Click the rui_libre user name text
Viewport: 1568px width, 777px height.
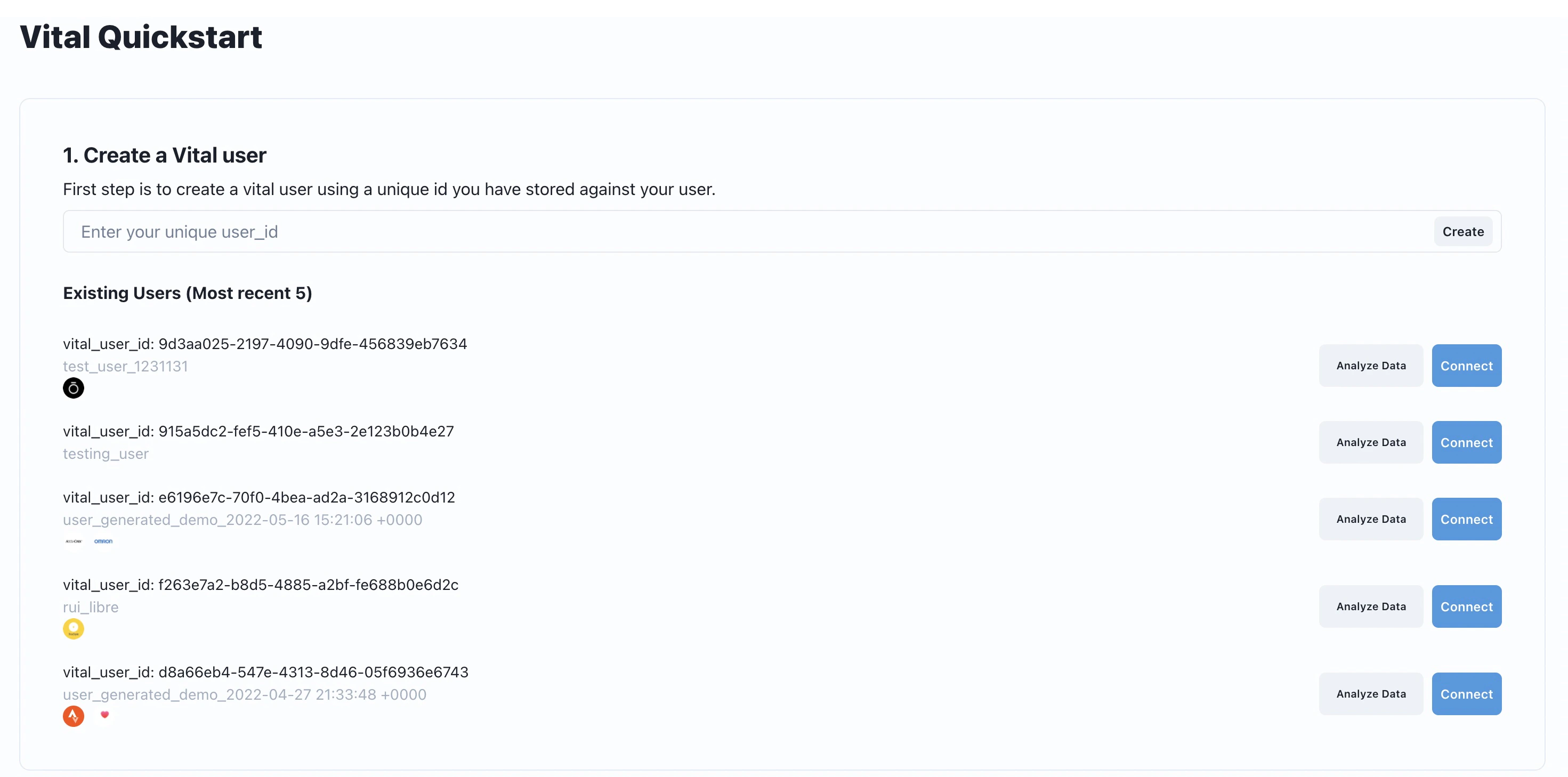pos(91,607)
